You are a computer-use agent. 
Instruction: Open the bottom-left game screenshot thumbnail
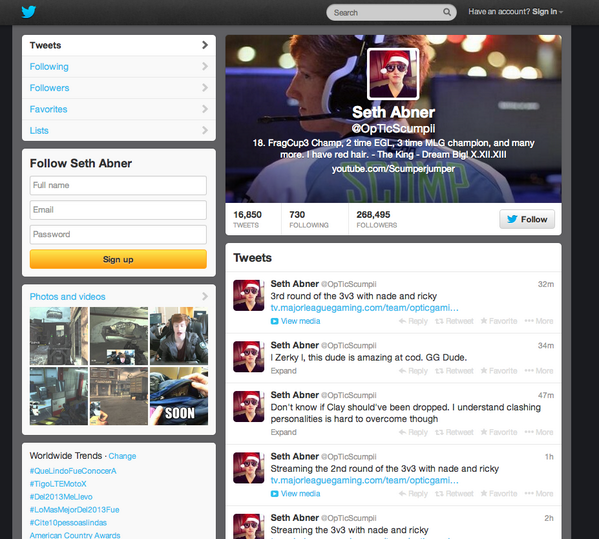pos(59,396)
